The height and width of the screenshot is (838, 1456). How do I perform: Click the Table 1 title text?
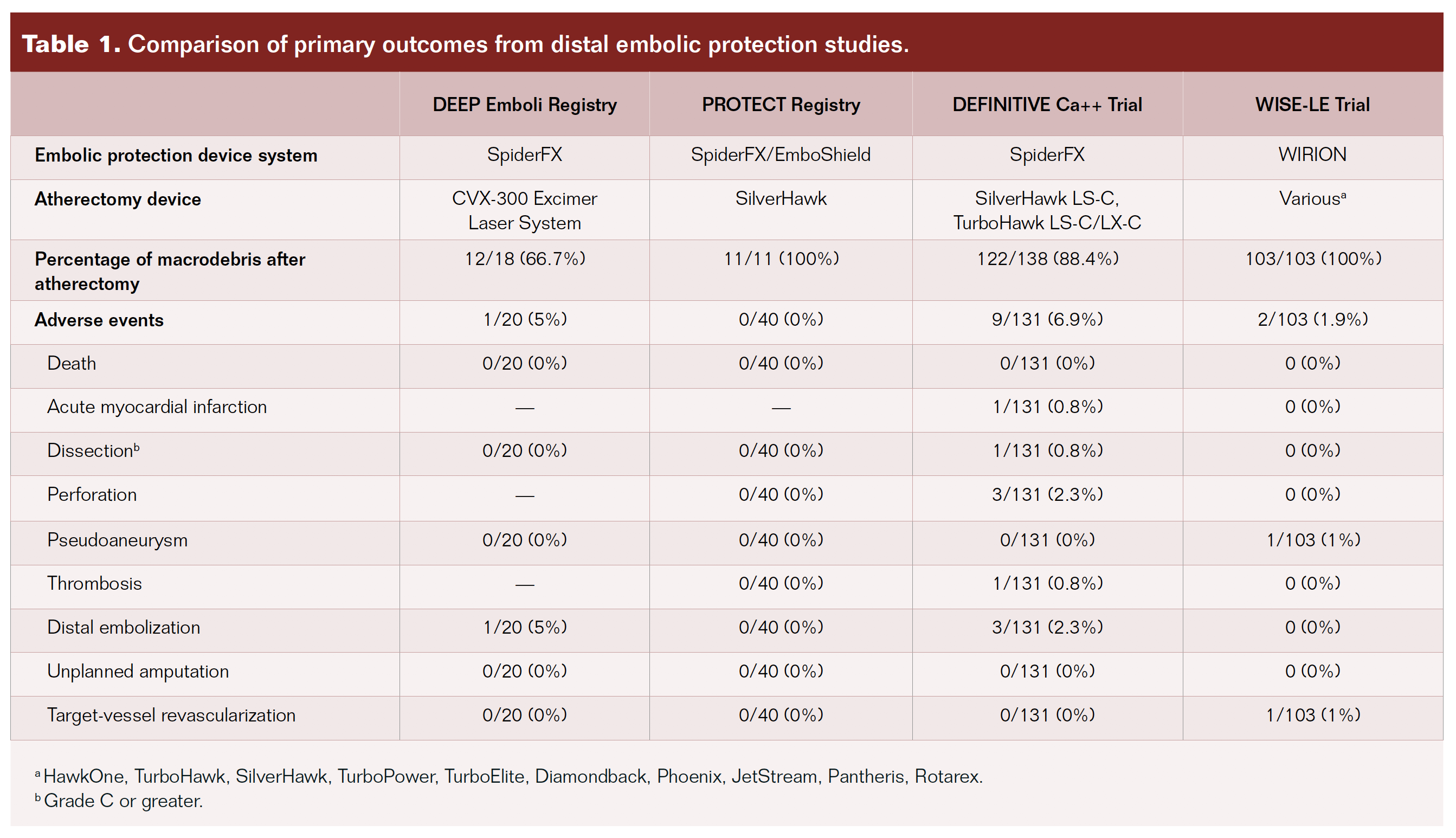465,44
